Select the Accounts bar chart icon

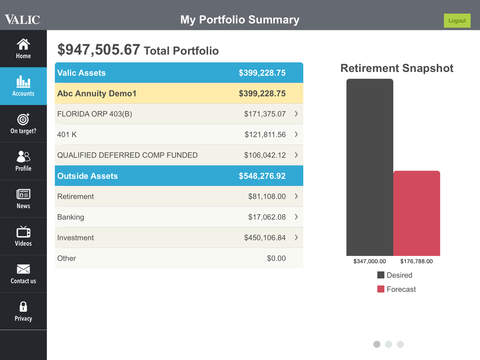[23, 82]
